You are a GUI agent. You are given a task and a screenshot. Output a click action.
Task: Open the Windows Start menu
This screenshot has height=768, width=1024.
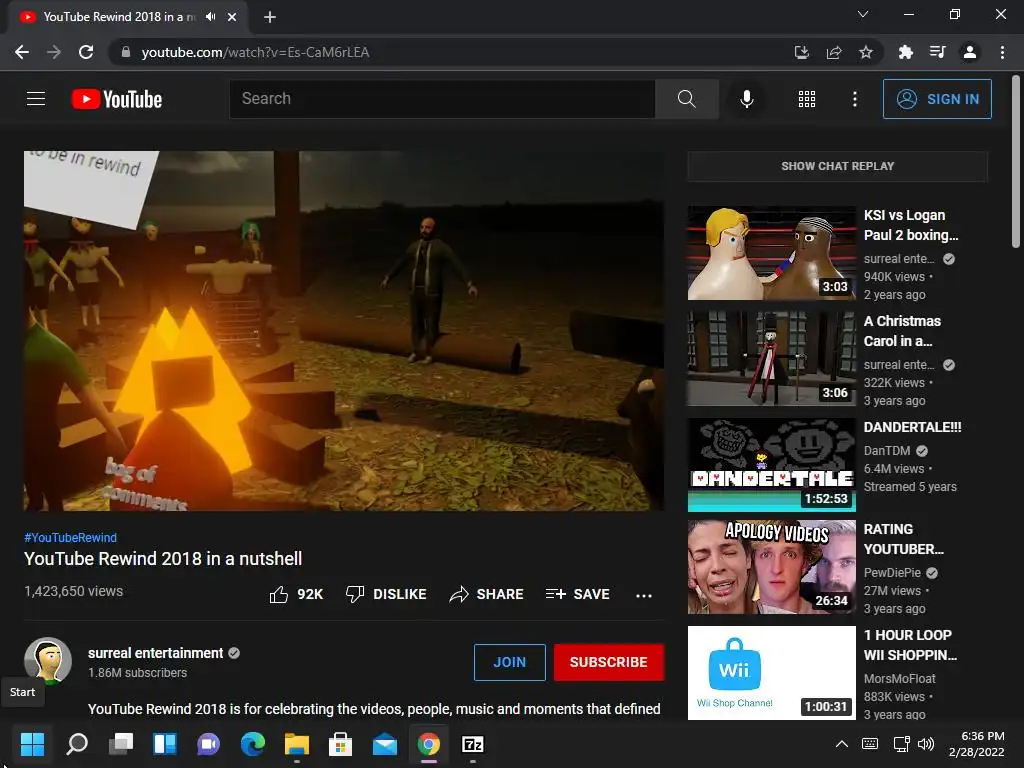pyautogui.click(x=32, y=744)
